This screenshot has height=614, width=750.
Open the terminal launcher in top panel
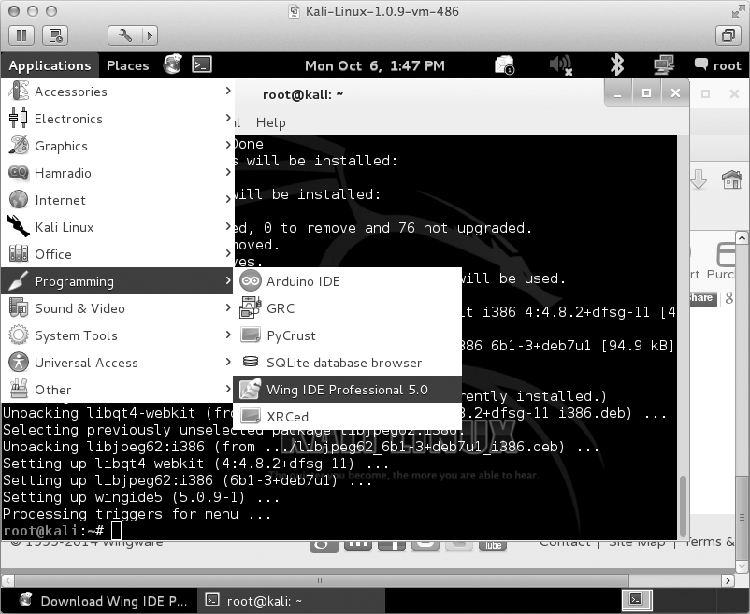pyautogui.click(x=202, y=65)
